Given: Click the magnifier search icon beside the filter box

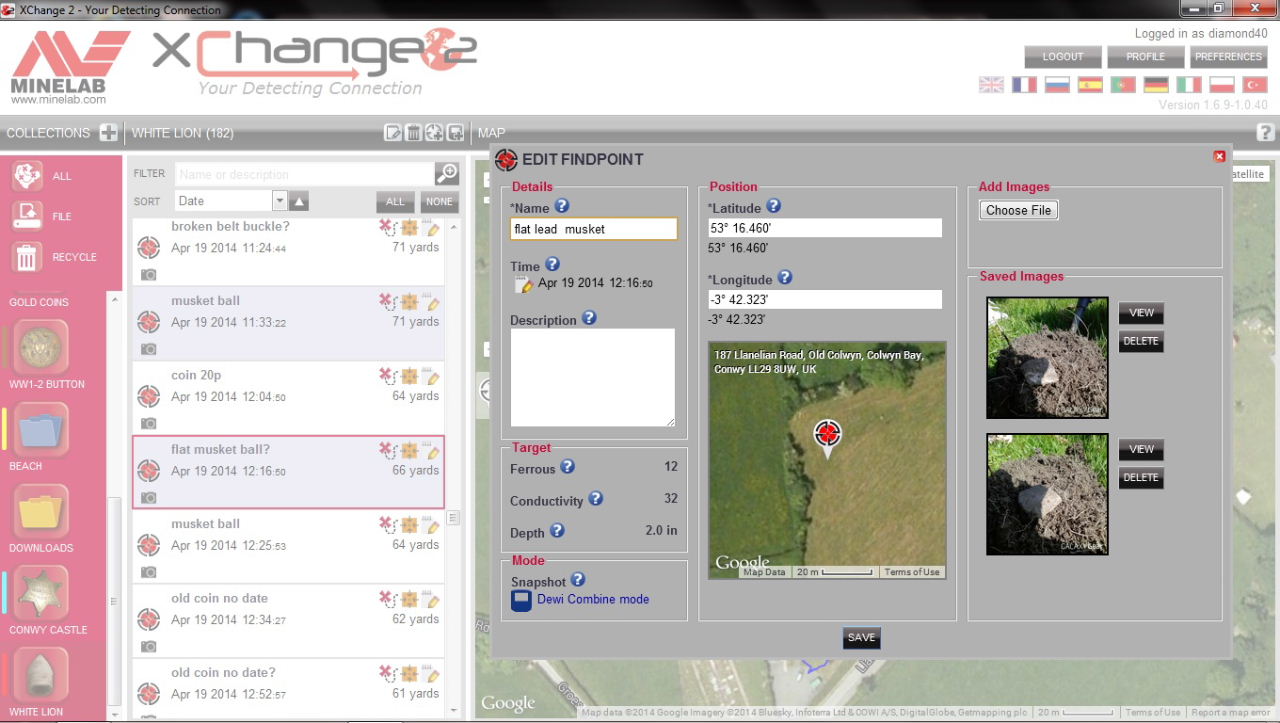Looking at the screenshot, I should (446, 174).
